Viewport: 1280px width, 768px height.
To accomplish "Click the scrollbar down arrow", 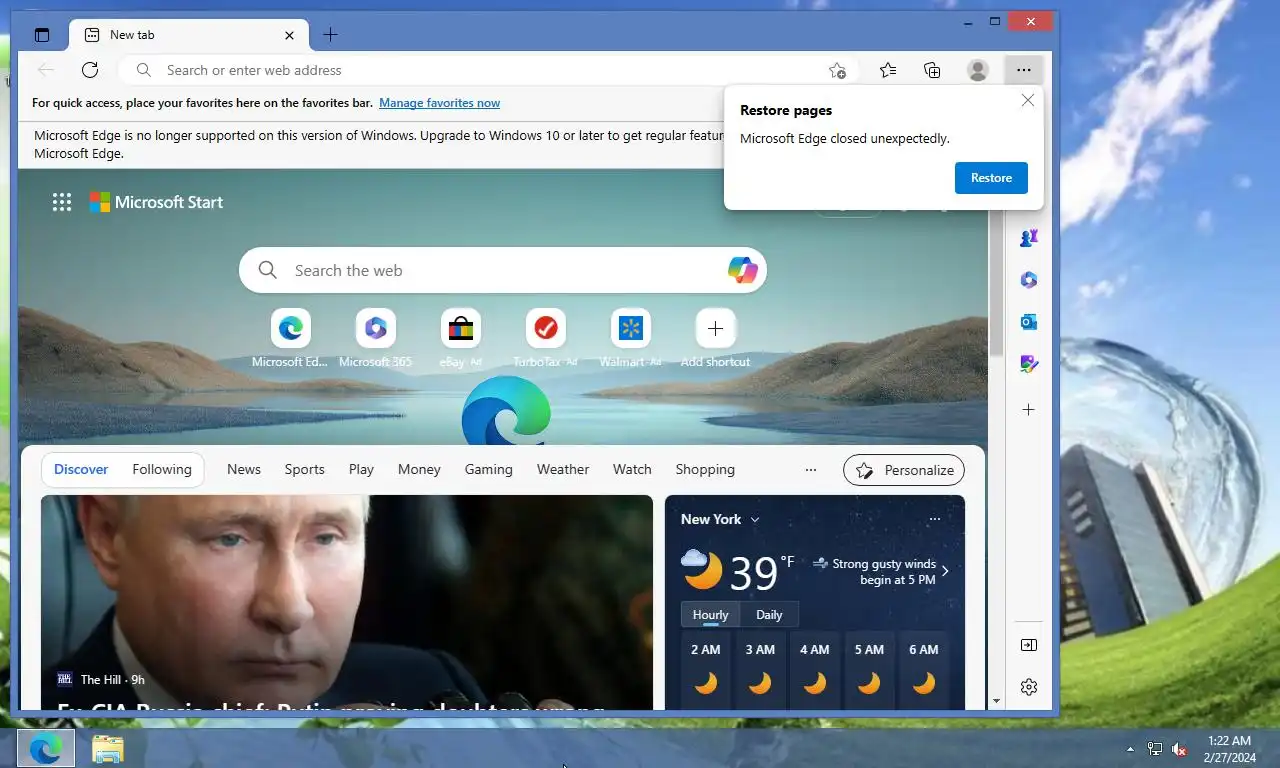I will pyautogui.click(x=996, y=702).
